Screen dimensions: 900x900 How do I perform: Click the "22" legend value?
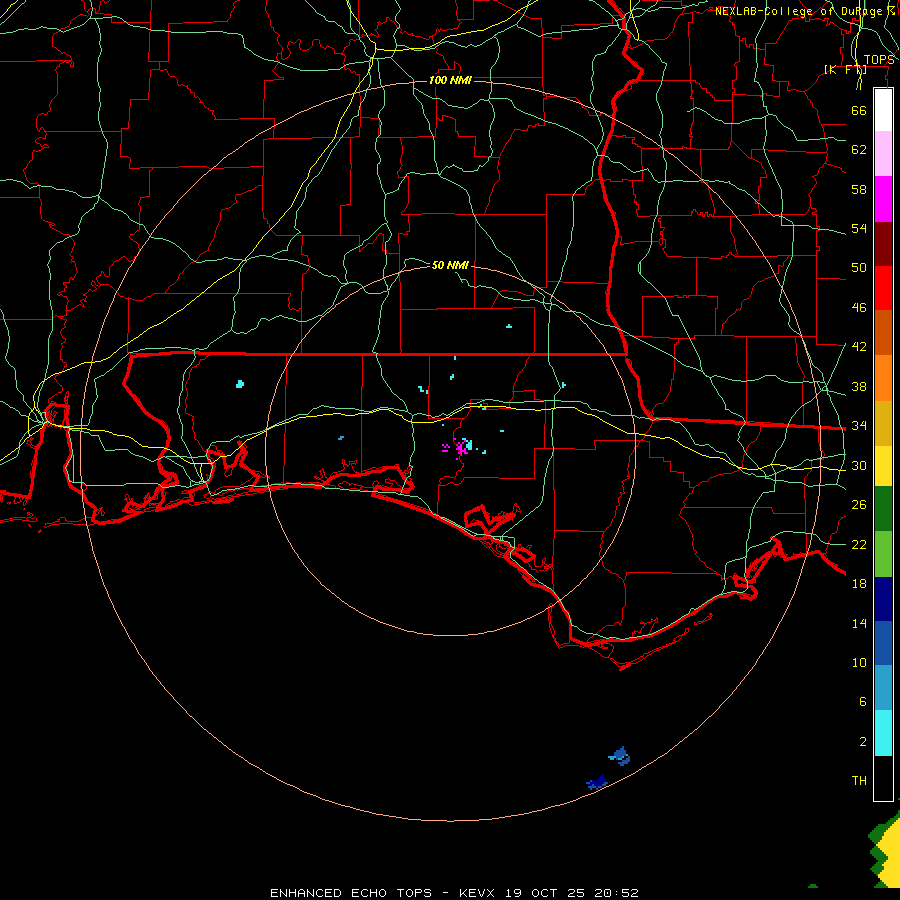pyautogui.click(x=859, y=544)
